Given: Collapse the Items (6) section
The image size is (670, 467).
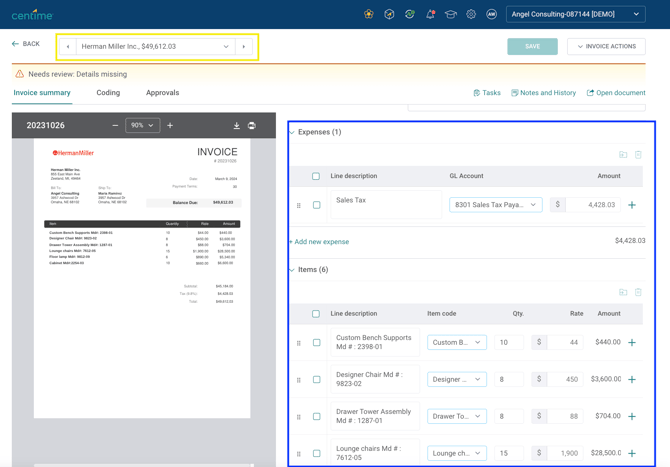Looking at the screenshot, I should pyautogui.click(x=292, y=270).
